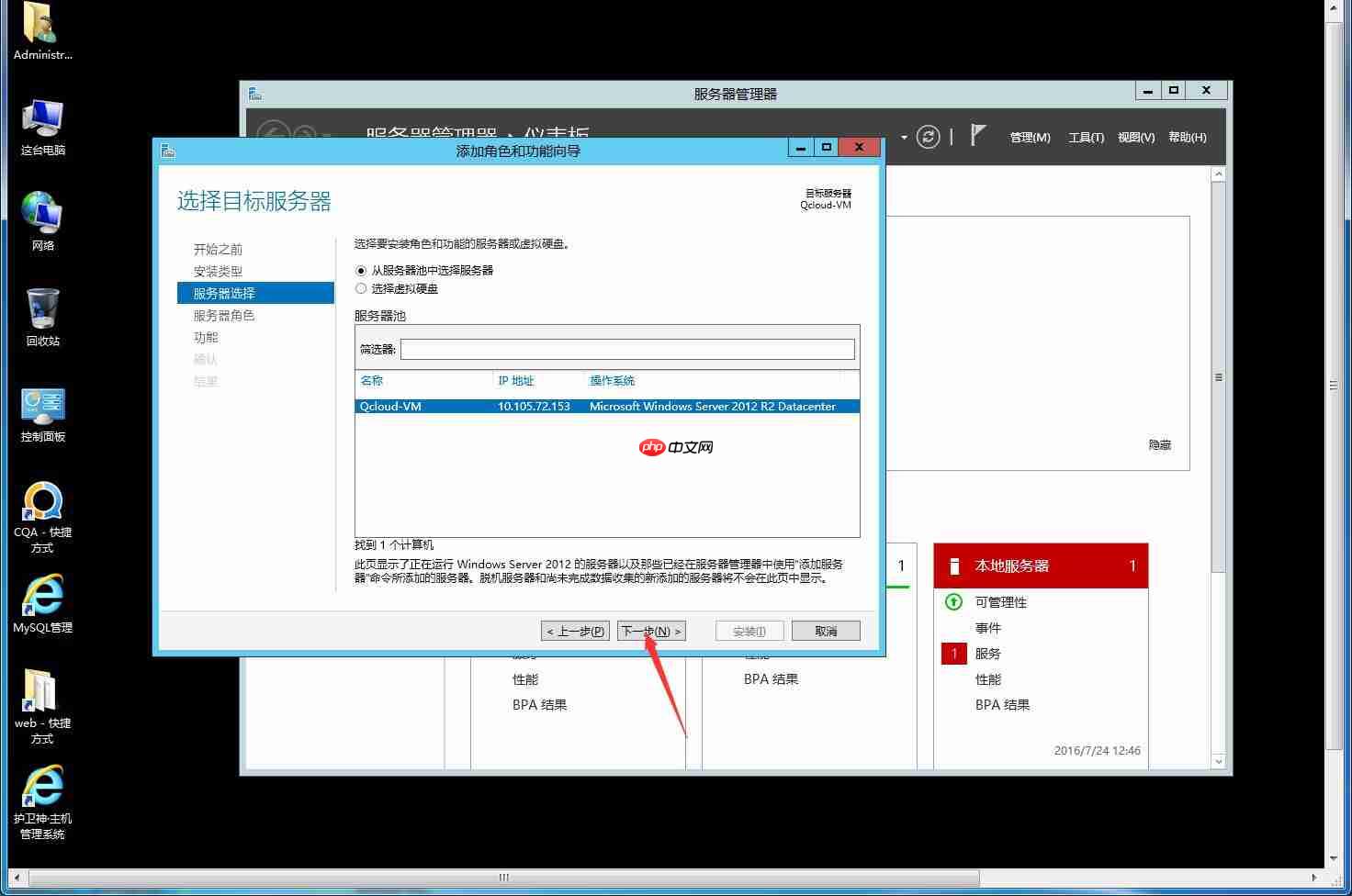Click the 下一步(N) button
This screenshot has height=896, width=1352.
650,631
